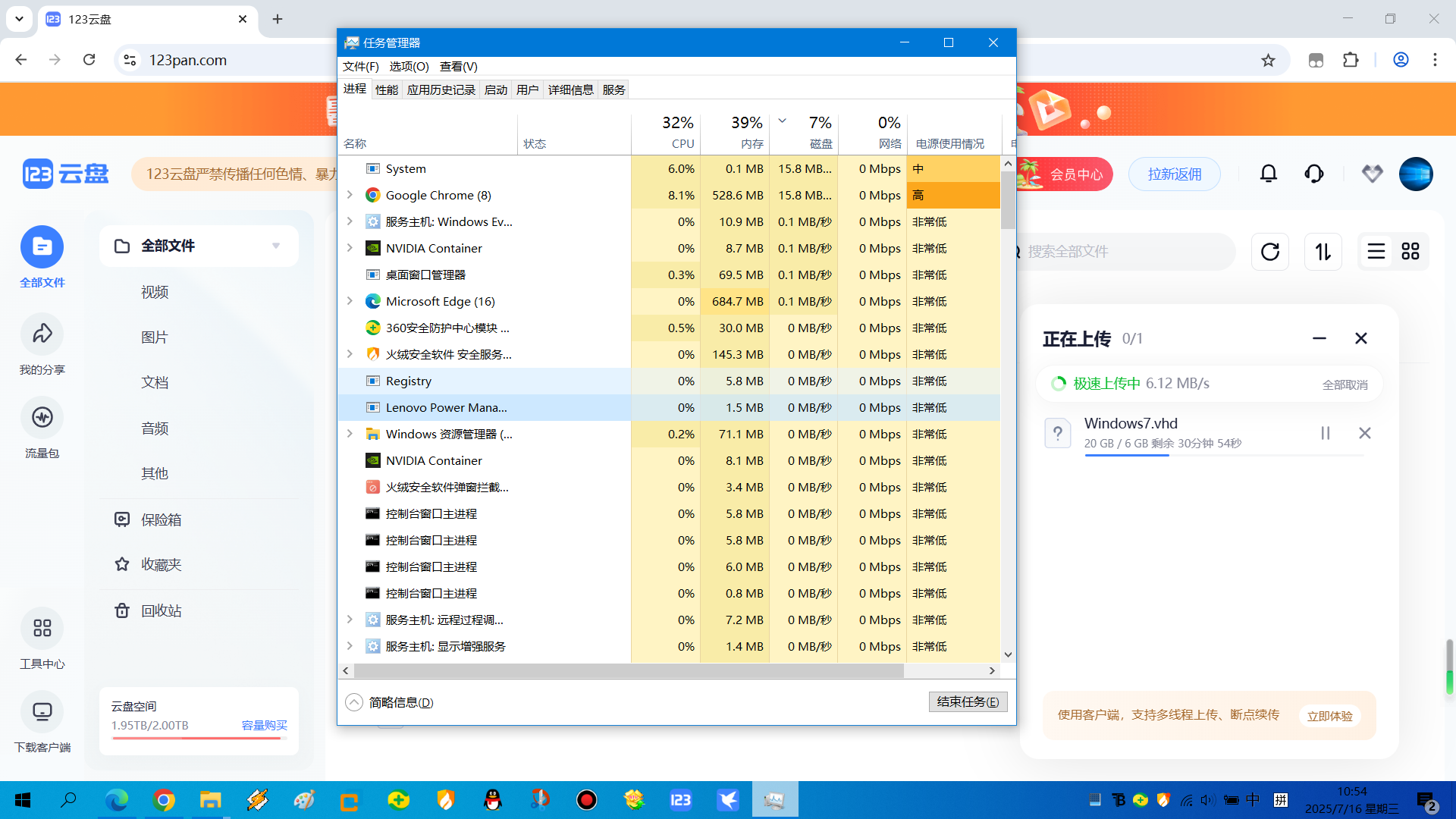The height and width of the screenshot is (819, 1456).
Task: Reload the 123pan.com page
Action: tap(89, 60)
